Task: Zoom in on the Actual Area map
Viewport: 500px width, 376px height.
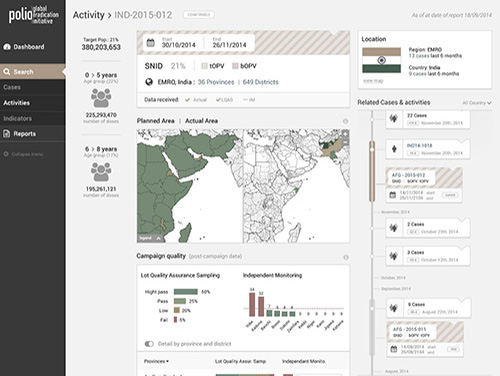Action: pyautogui.click(x=345, y=134)
